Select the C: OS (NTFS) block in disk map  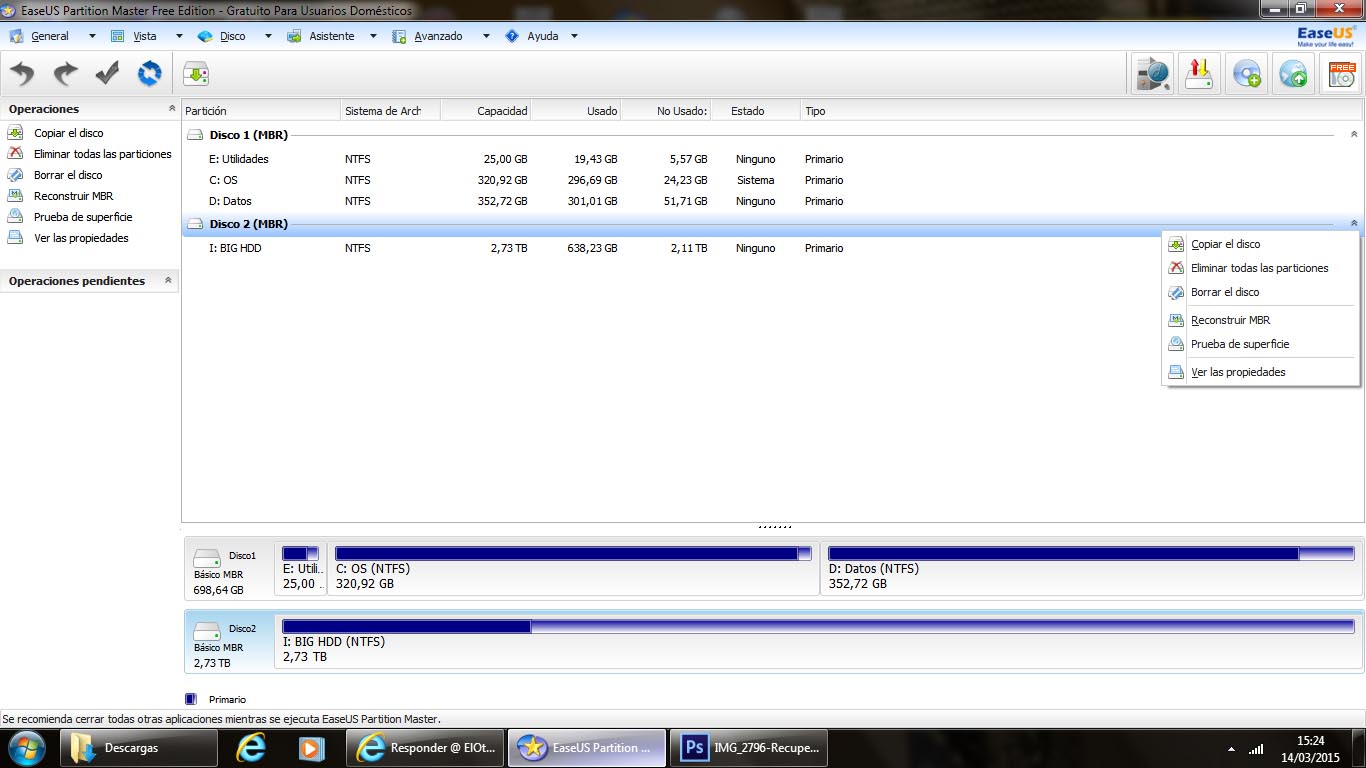(573, 569)
